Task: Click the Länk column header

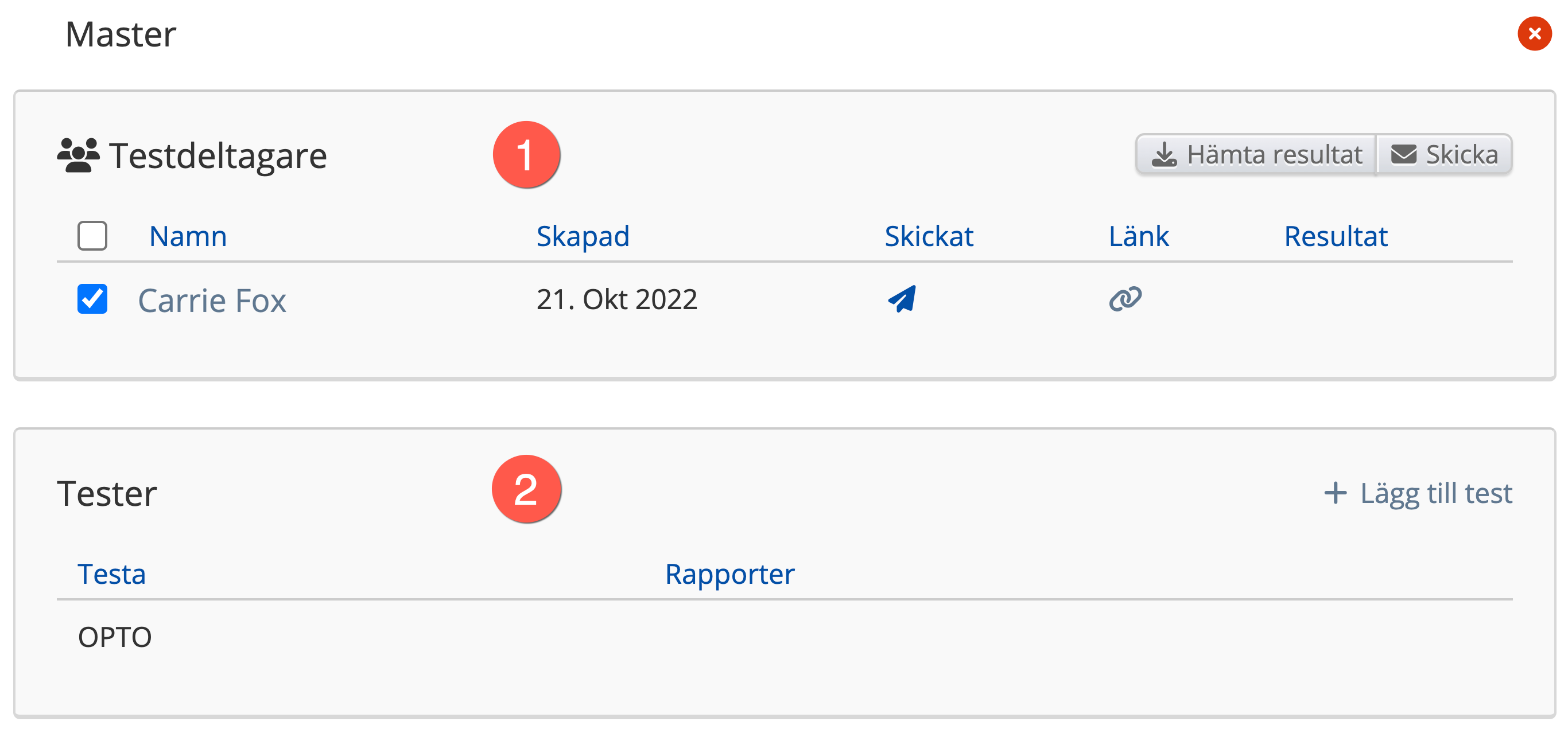Action: (x=1138, y=236)
